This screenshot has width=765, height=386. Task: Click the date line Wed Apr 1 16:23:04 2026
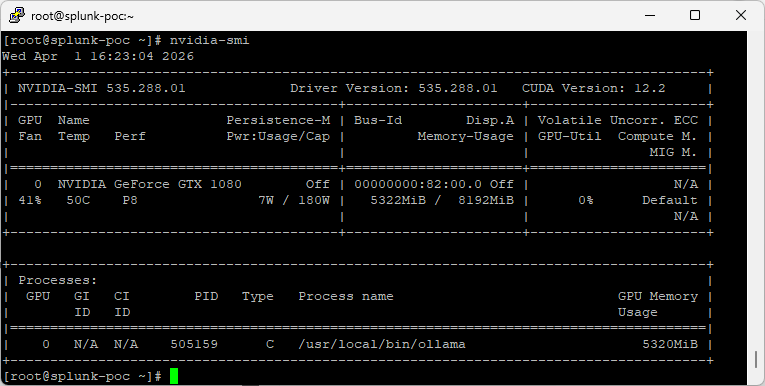98,56
